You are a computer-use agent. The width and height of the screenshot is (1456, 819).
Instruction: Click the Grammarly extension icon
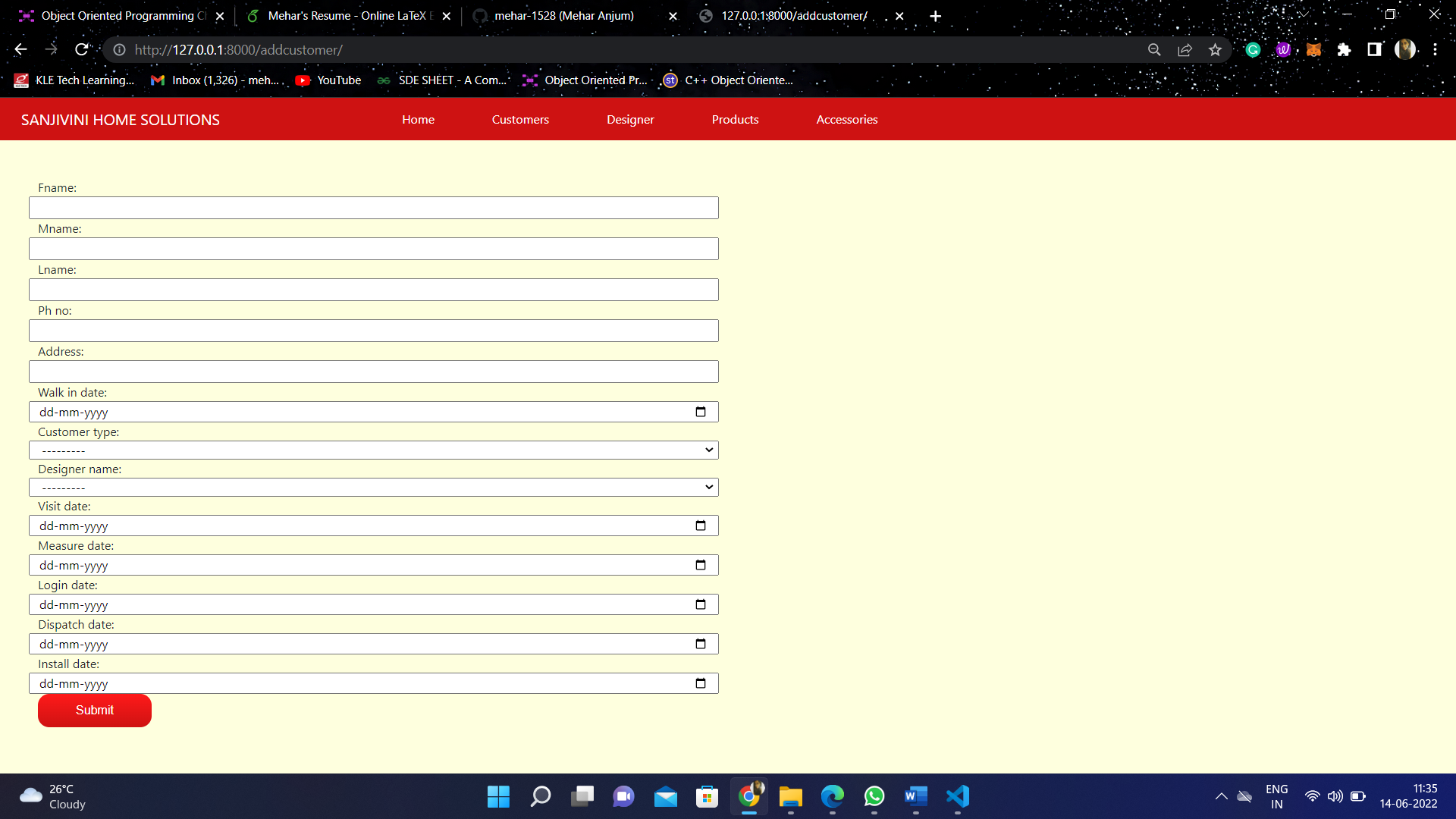[1253, 49]
